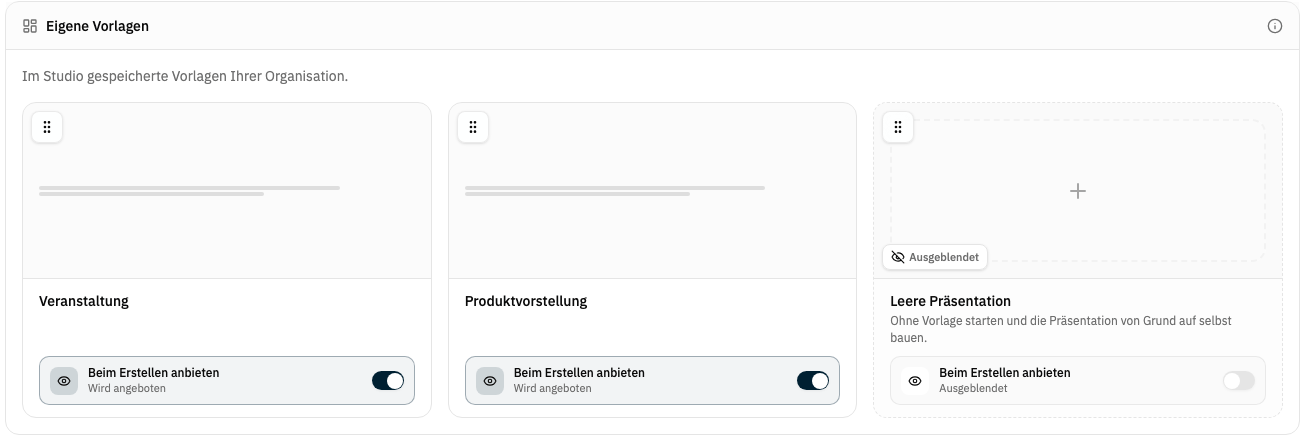Viewport: 1305px width, 438px height.
Task: Turn off the Produktvorstellung offer switch
Action: pos(813,381)
